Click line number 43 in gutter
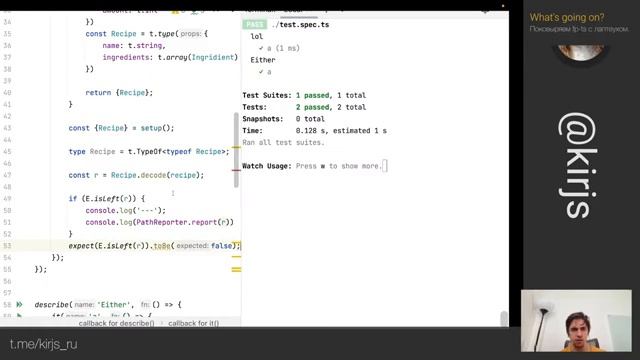 (x=7, y=128)
